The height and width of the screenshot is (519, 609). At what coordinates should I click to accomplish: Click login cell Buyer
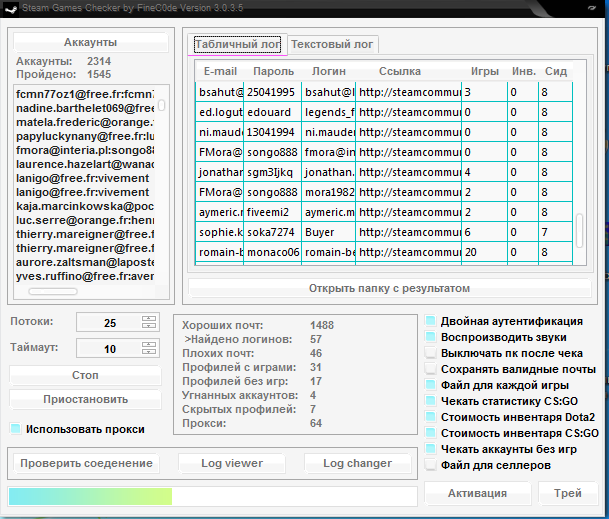tap(329, 232)
